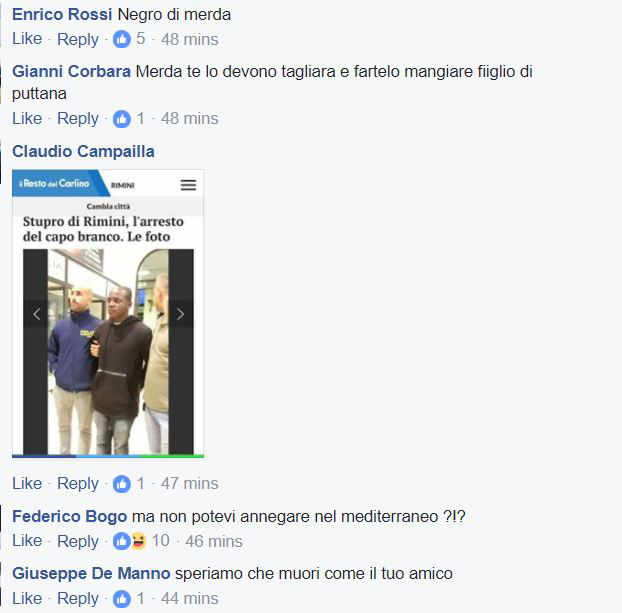The image size is (622, 613).
Task: Click 47 mins timestamp under image comment
Action: (x=190, y=484)
